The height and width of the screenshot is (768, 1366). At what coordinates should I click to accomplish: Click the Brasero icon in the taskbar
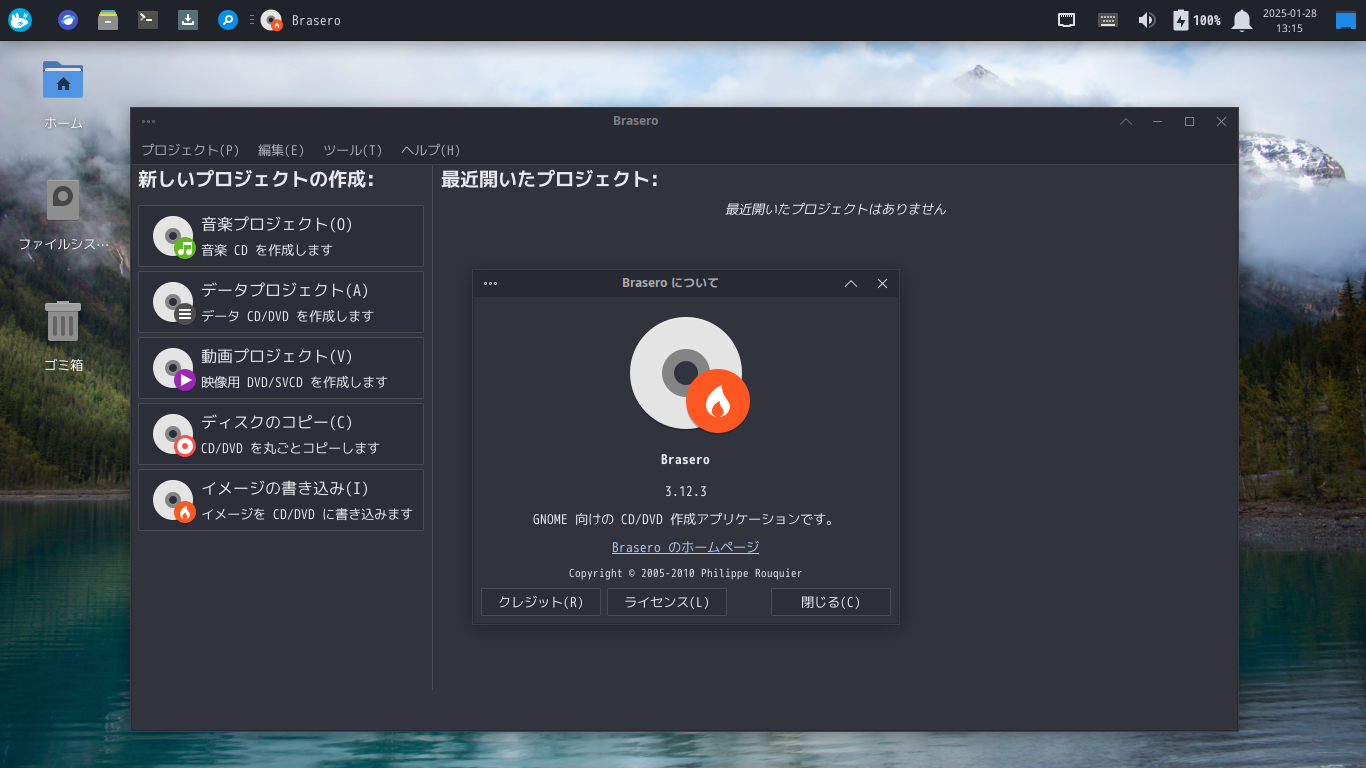(x=270, y=19)
